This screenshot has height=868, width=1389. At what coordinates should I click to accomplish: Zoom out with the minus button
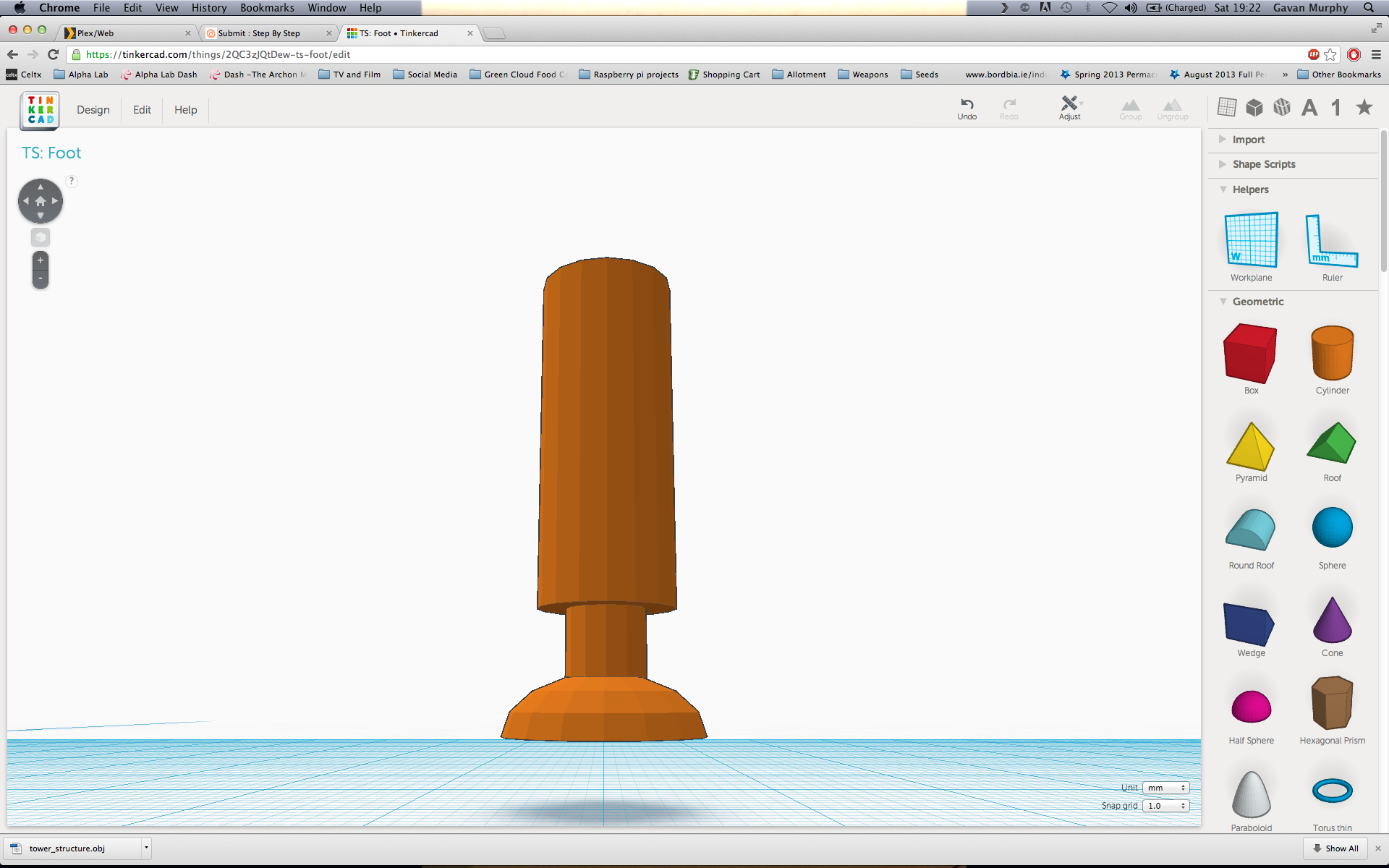click(41, 278)
